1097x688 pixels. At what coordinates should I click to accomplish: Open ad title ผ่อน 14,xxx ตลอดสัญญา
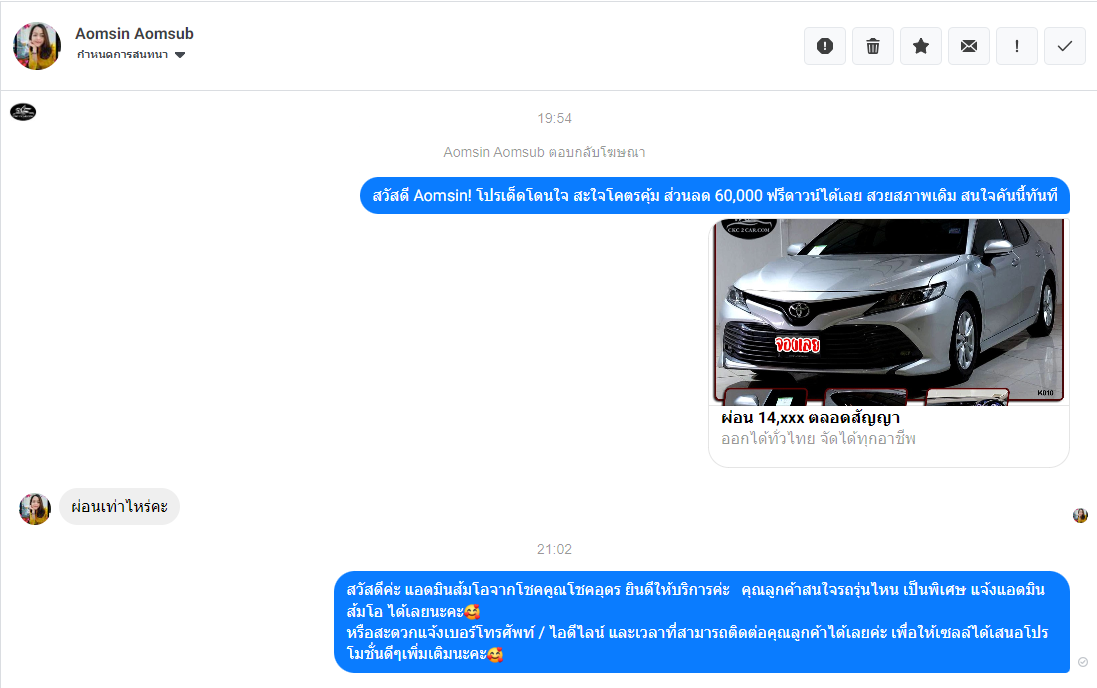pos(810,418)
